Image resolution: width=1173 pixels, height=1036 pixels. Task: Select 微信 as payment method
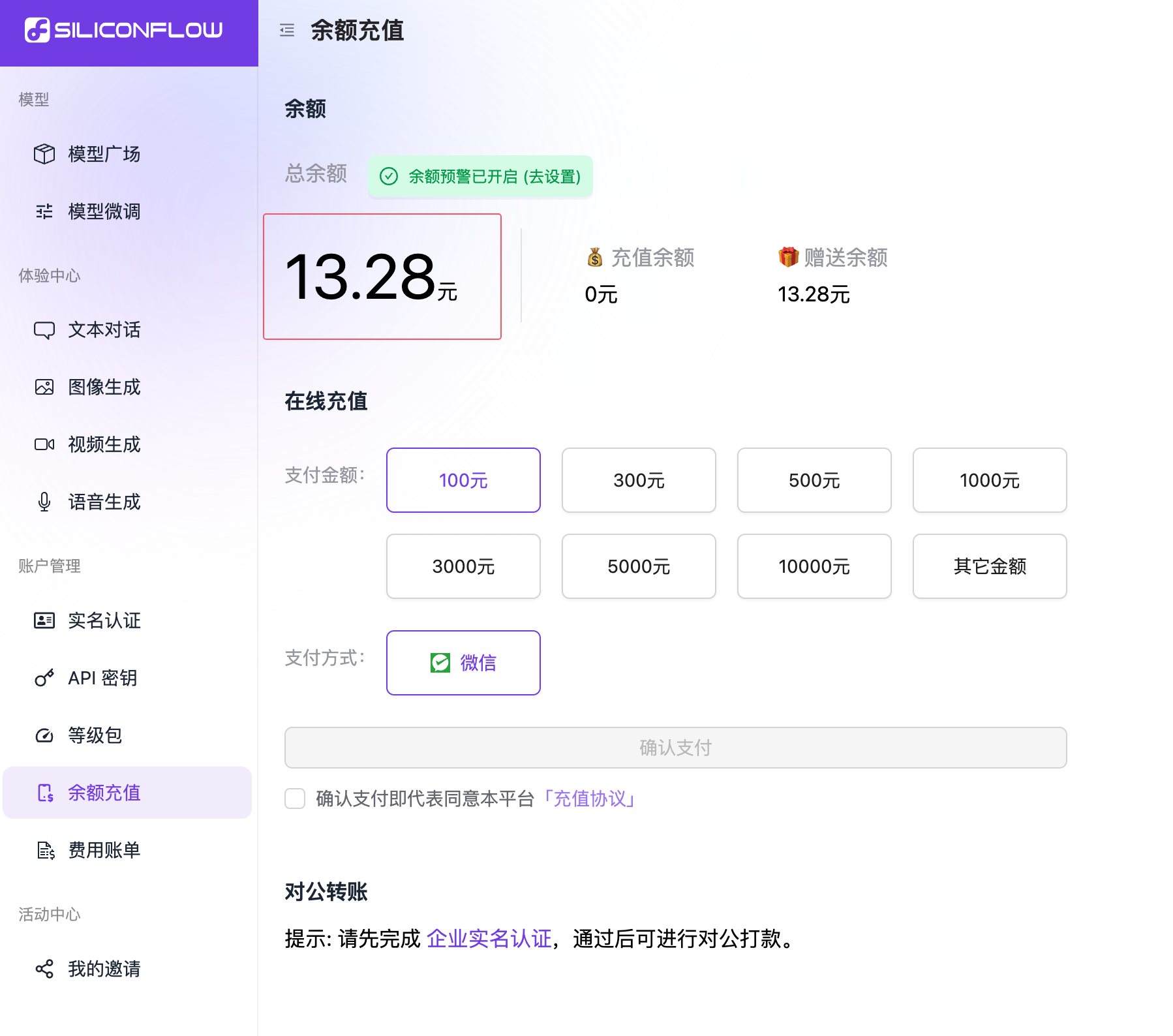coord(463,663)
